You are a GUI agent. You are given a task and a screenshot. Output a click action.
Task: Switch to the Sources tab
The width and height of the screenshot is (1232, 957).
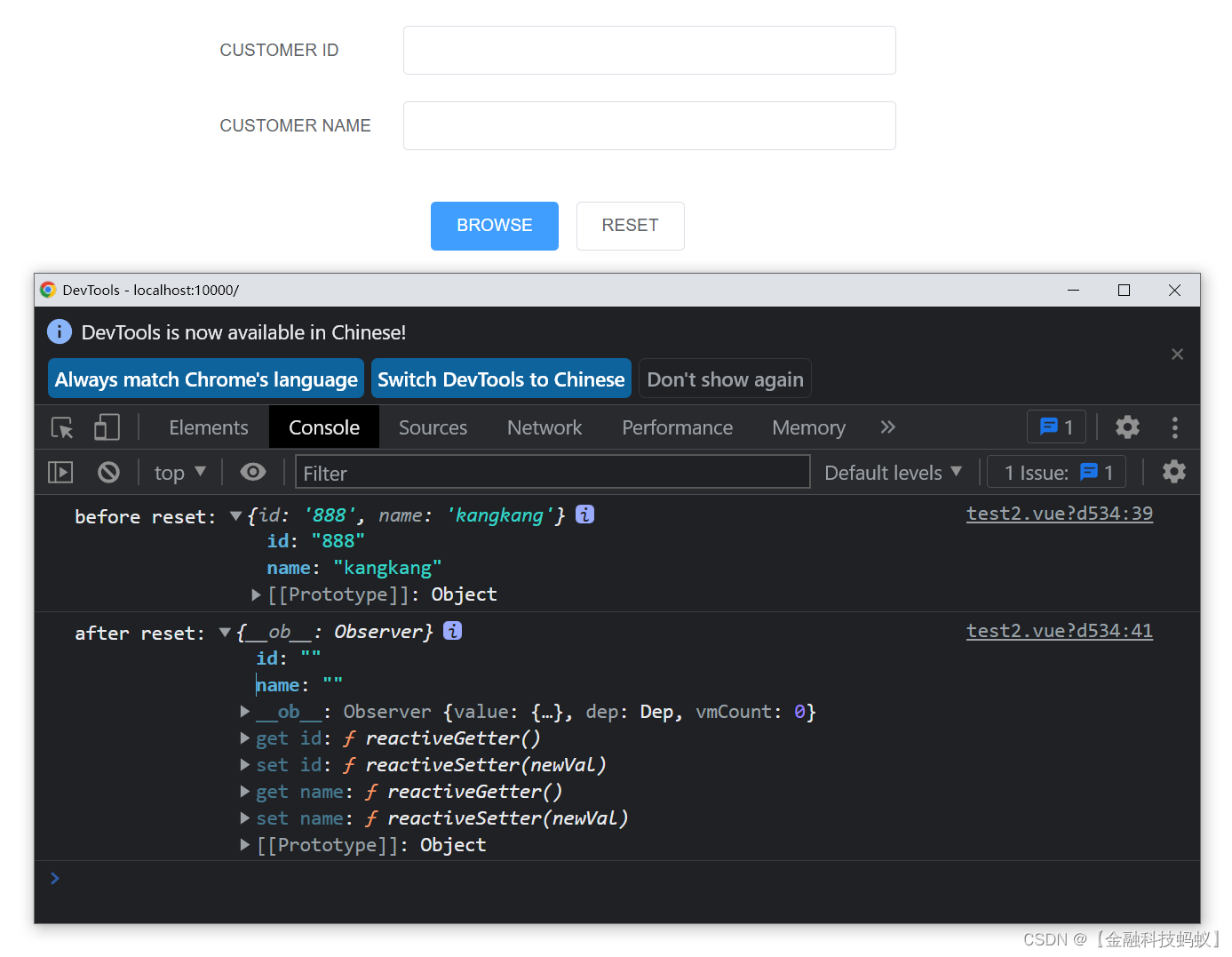[x=433, y=427]
